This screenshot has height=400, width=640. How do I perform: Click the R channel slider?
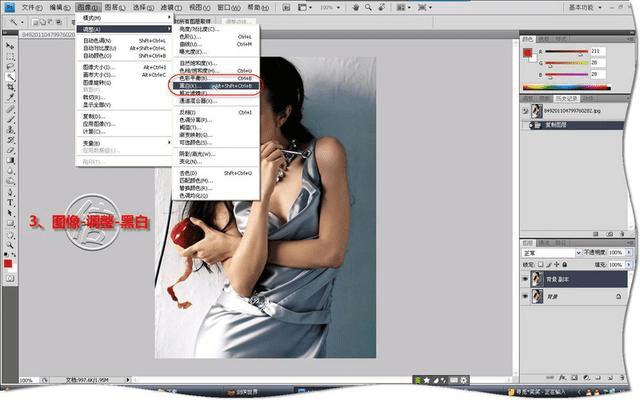(x=567, y=51)
